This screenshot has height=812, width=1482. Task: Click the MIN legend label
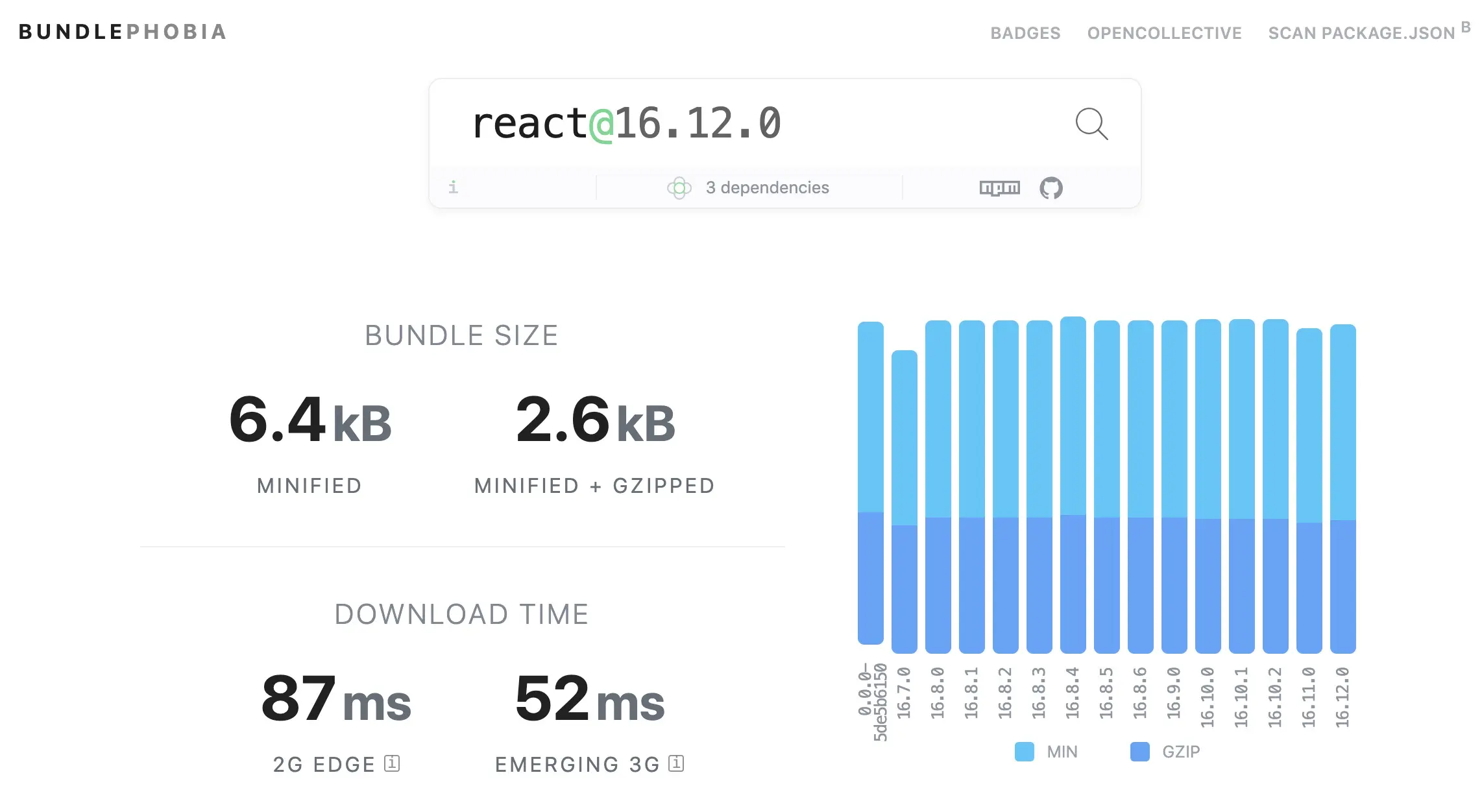click(x=1062, y=752)
